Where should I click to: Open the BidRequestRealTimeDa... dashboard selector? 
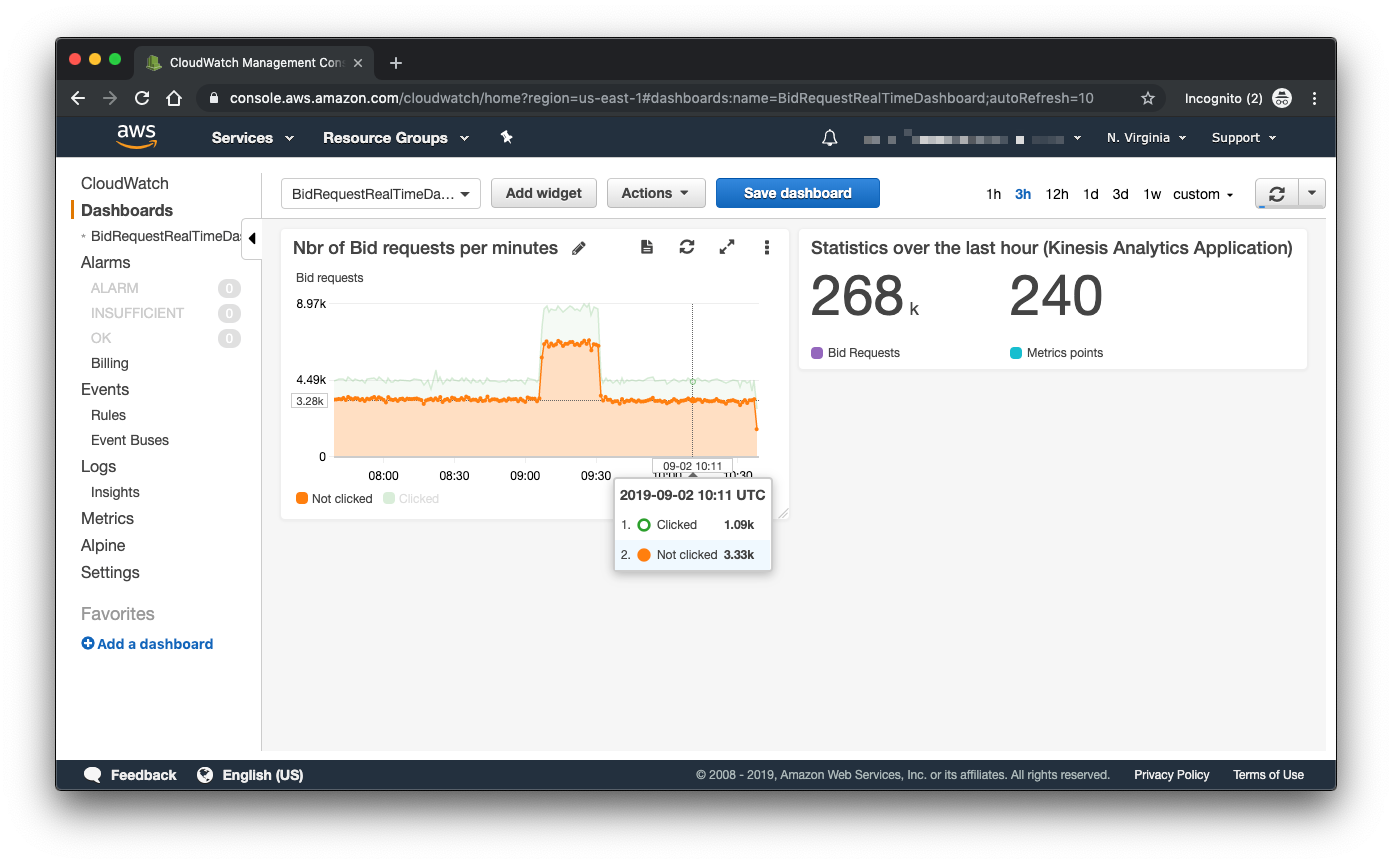[x=381, y=194]
